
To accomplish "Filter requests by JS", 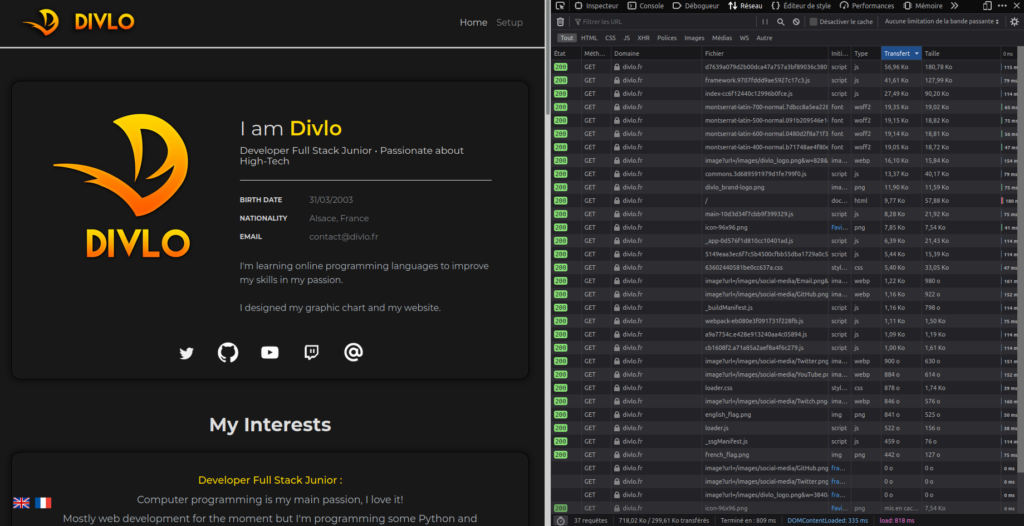I will 627,38.
